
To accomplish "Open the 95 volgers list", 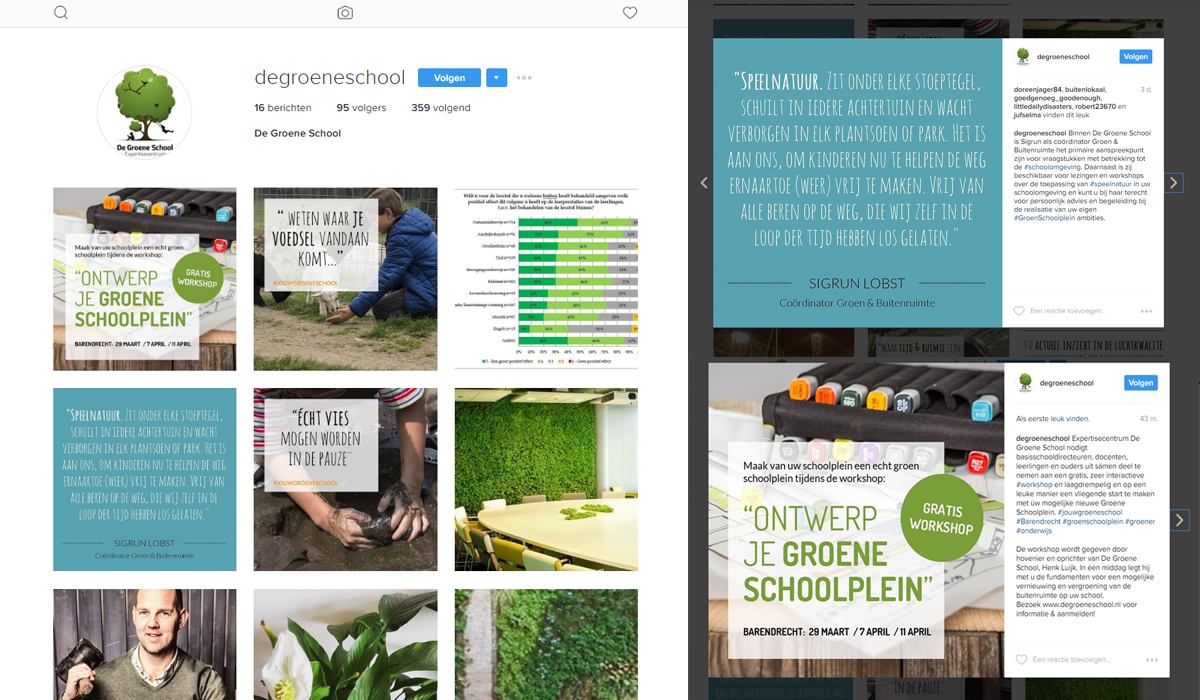I will [361, 108].
